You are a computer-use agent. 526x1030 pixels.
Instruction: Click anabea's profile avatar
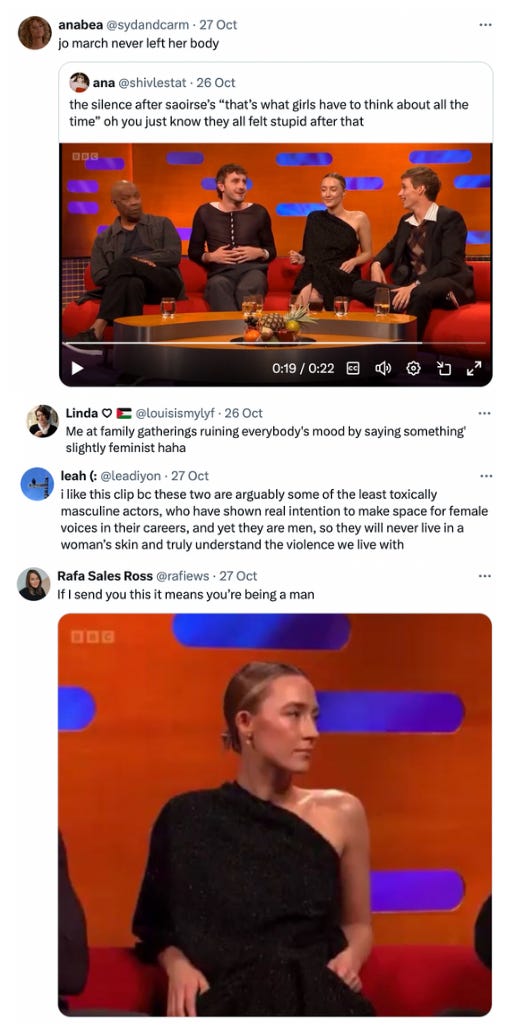coord(35,34)
